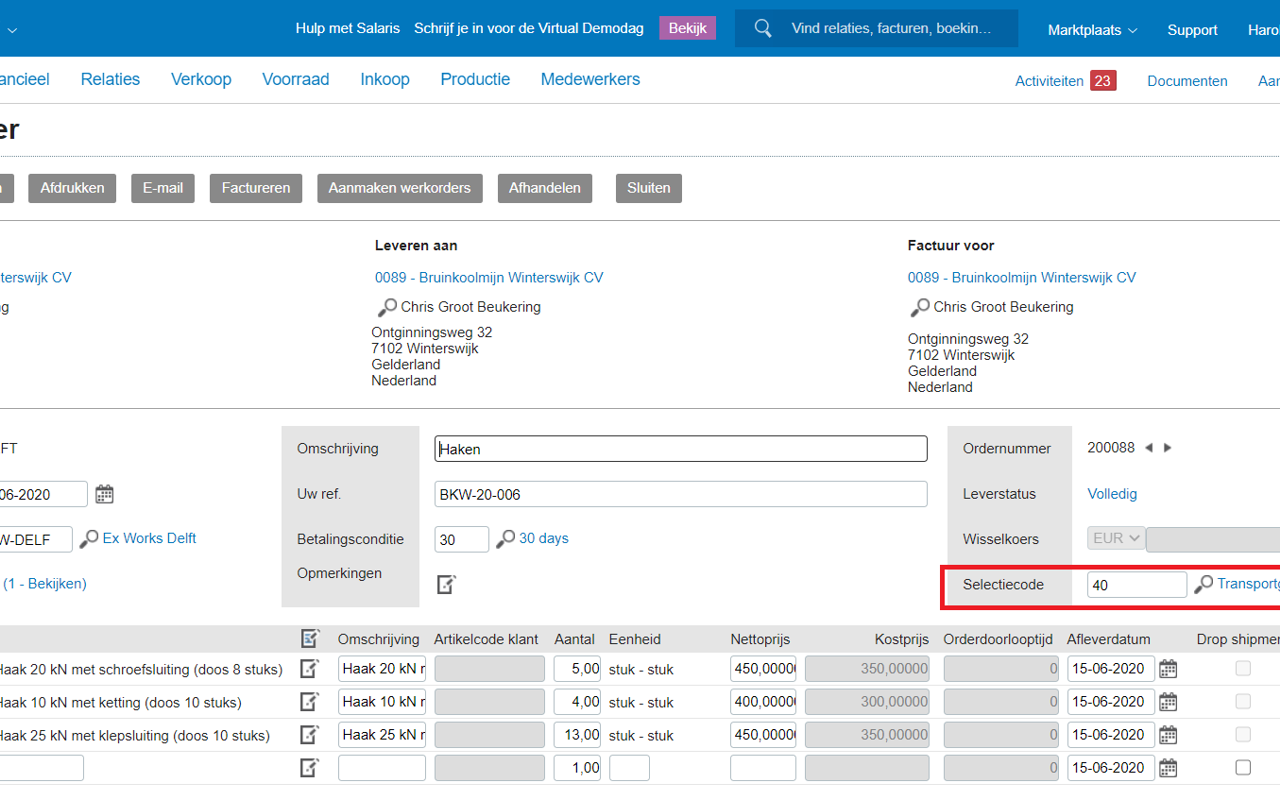Click the Volledig leverstatus link
This screenshot has height=800, width=1280.
point(1112,494)
